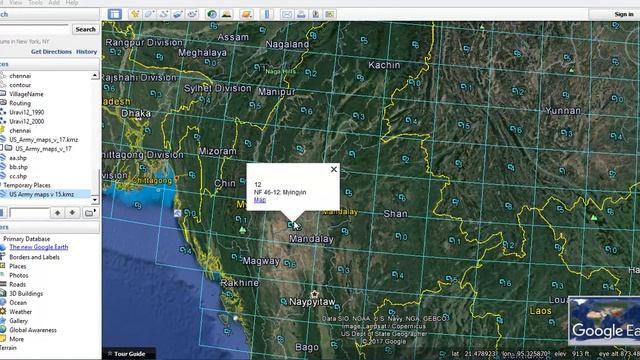Click the Get Directions link
640x360 pixels.
point(51,52)
